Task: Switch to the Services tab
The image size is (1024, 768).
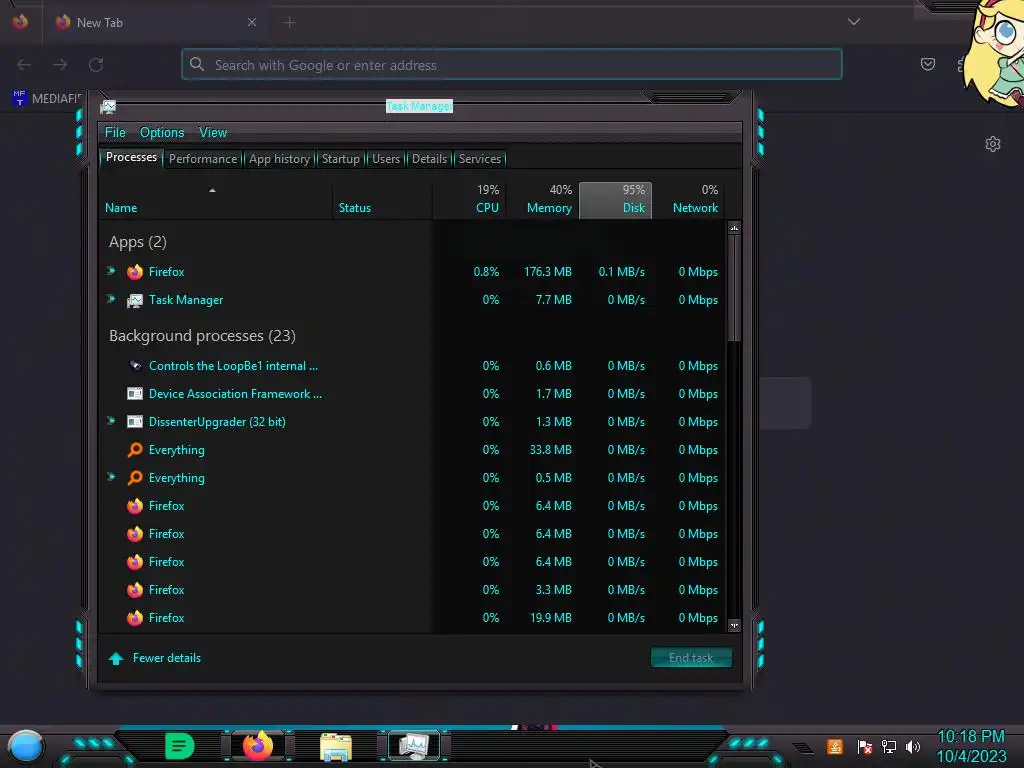Action: coord(479,159)
